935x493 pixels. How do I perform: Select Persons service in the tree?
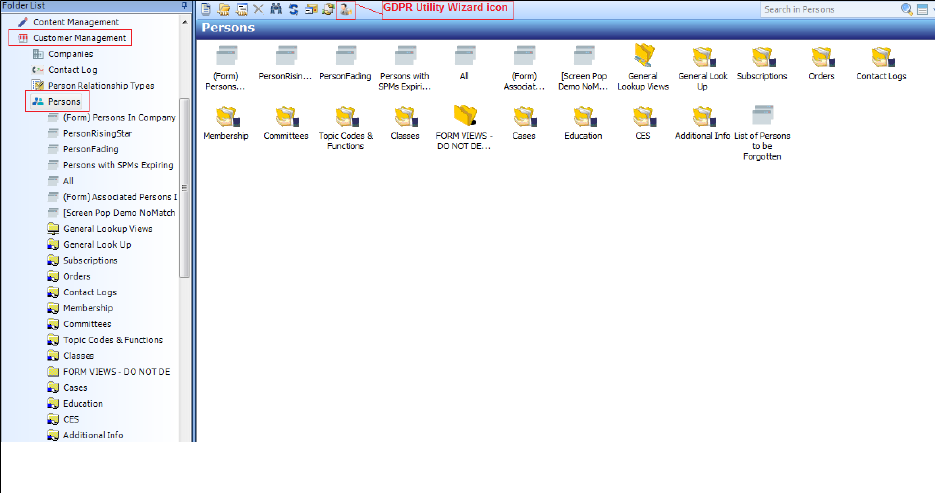pyautogui.click(x=64, y=101)
